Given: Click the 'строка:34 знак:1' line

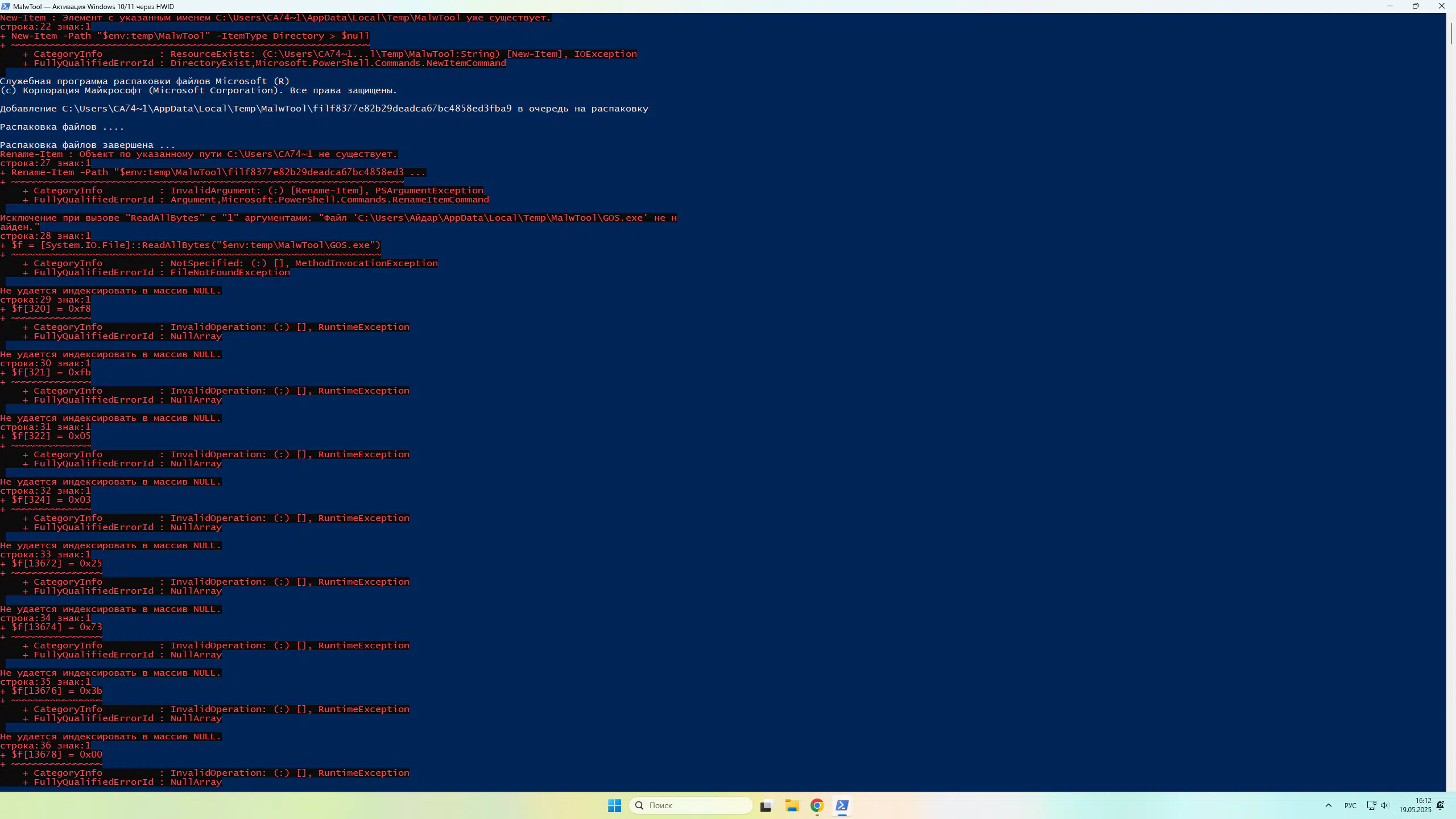Looking at the screenshot, I should pos(45,618).
